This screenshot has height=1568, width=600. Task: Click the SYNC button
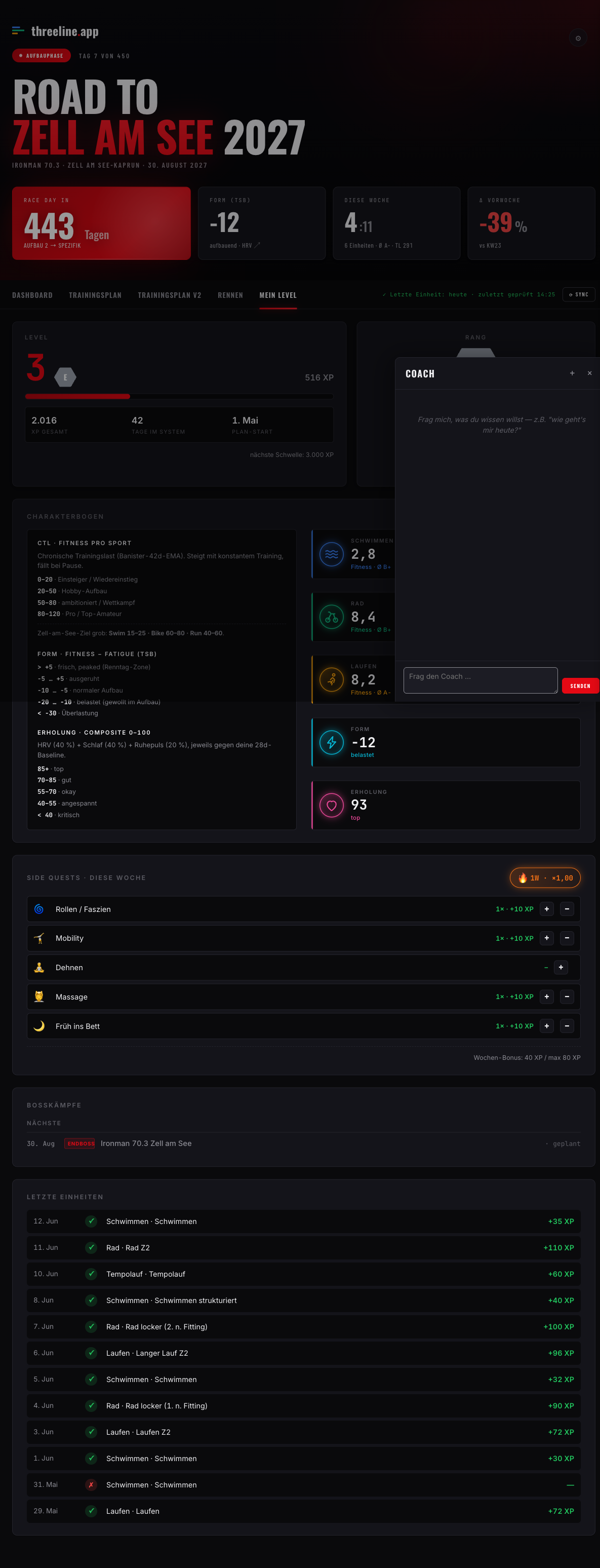(579, 295)
